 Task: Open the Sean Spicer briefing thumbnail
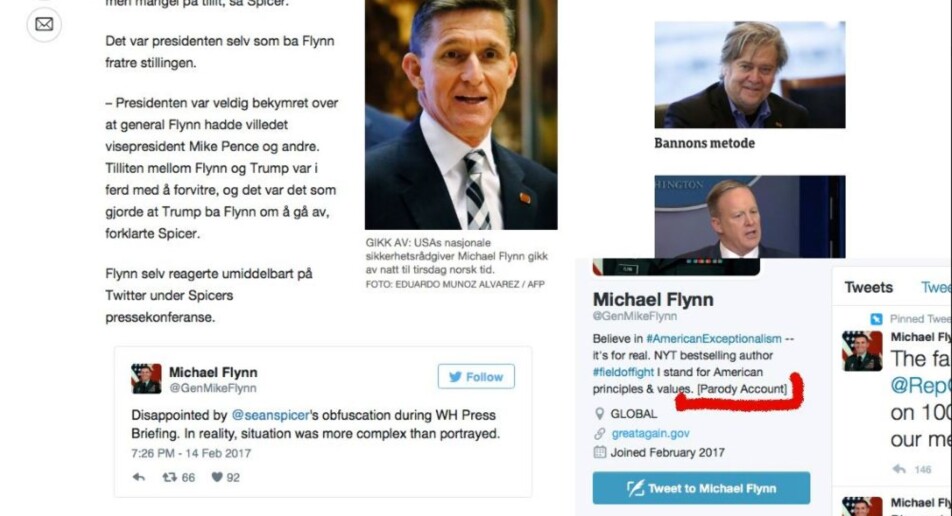point(750,217)
